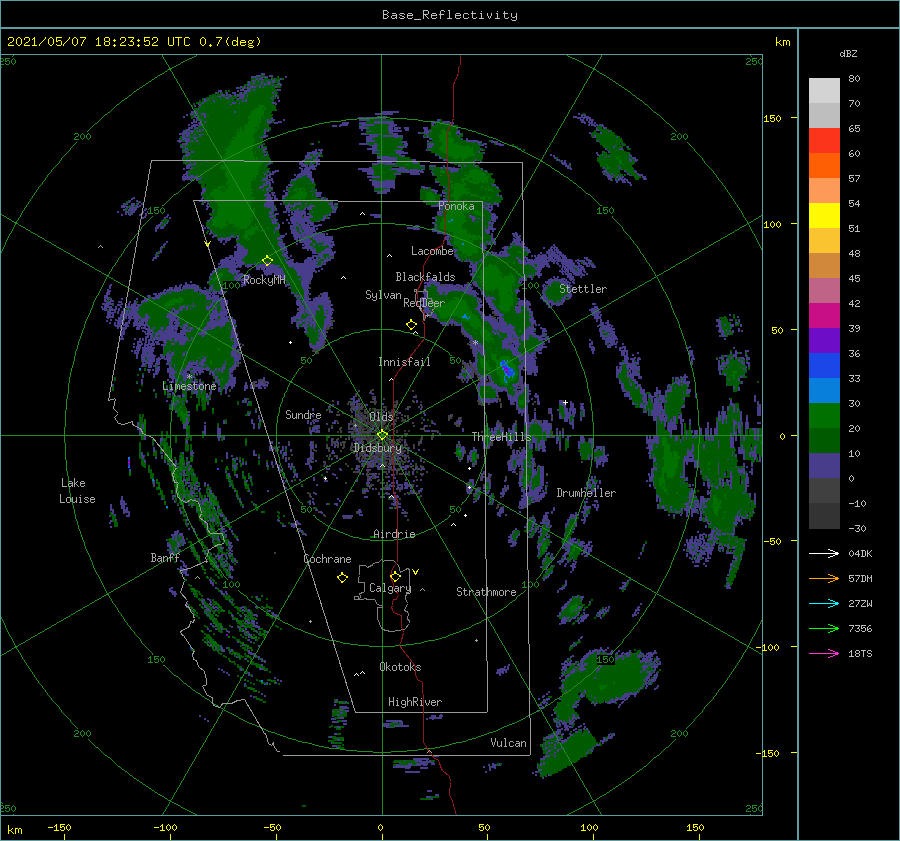Click the Calgary city label
Viewport: 900px width, 841px height.
(390, 588)
